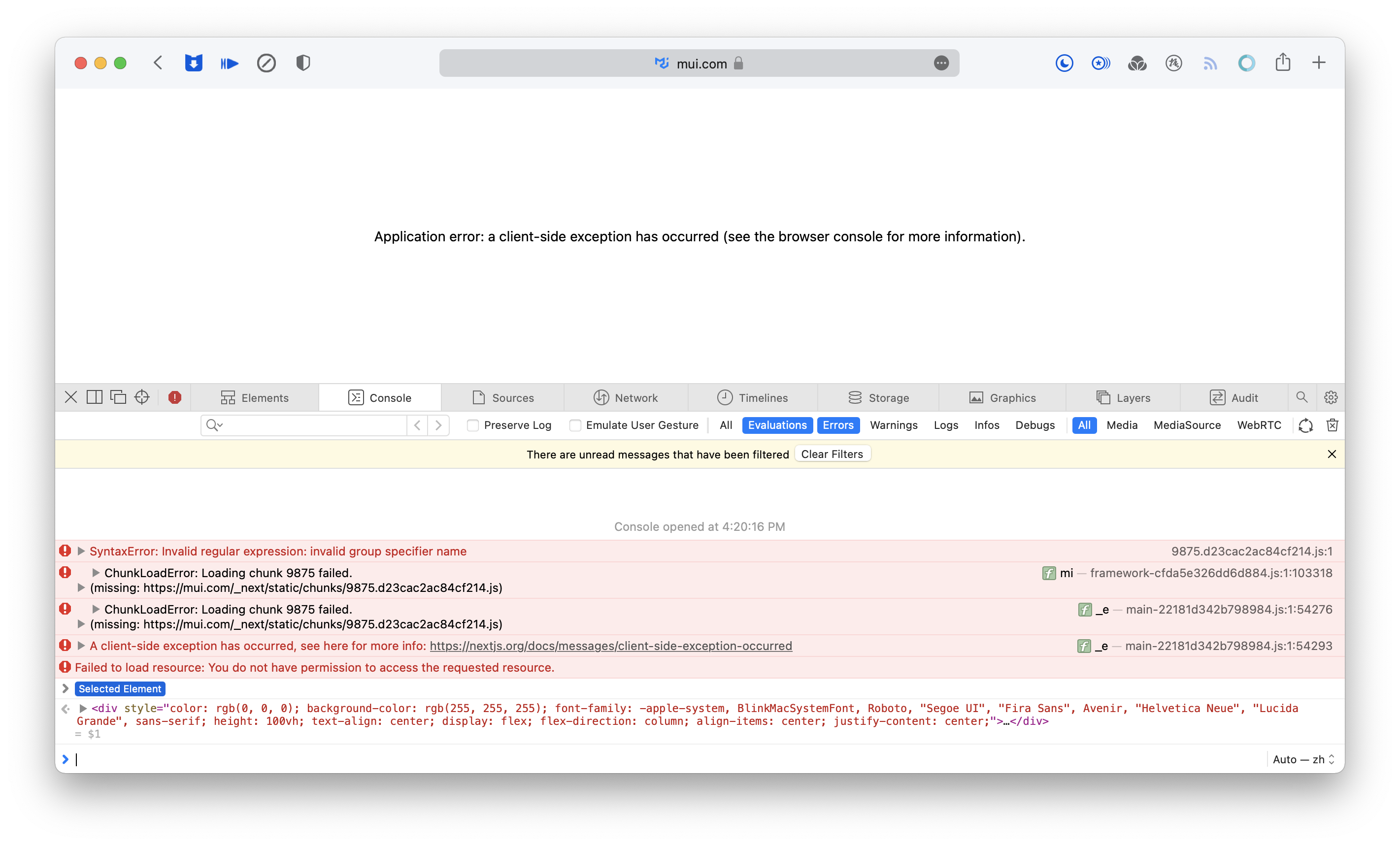Click the blue shield-with-arrow extension icon
Screen dimensions: 1400x846
[x=193, y=63]
